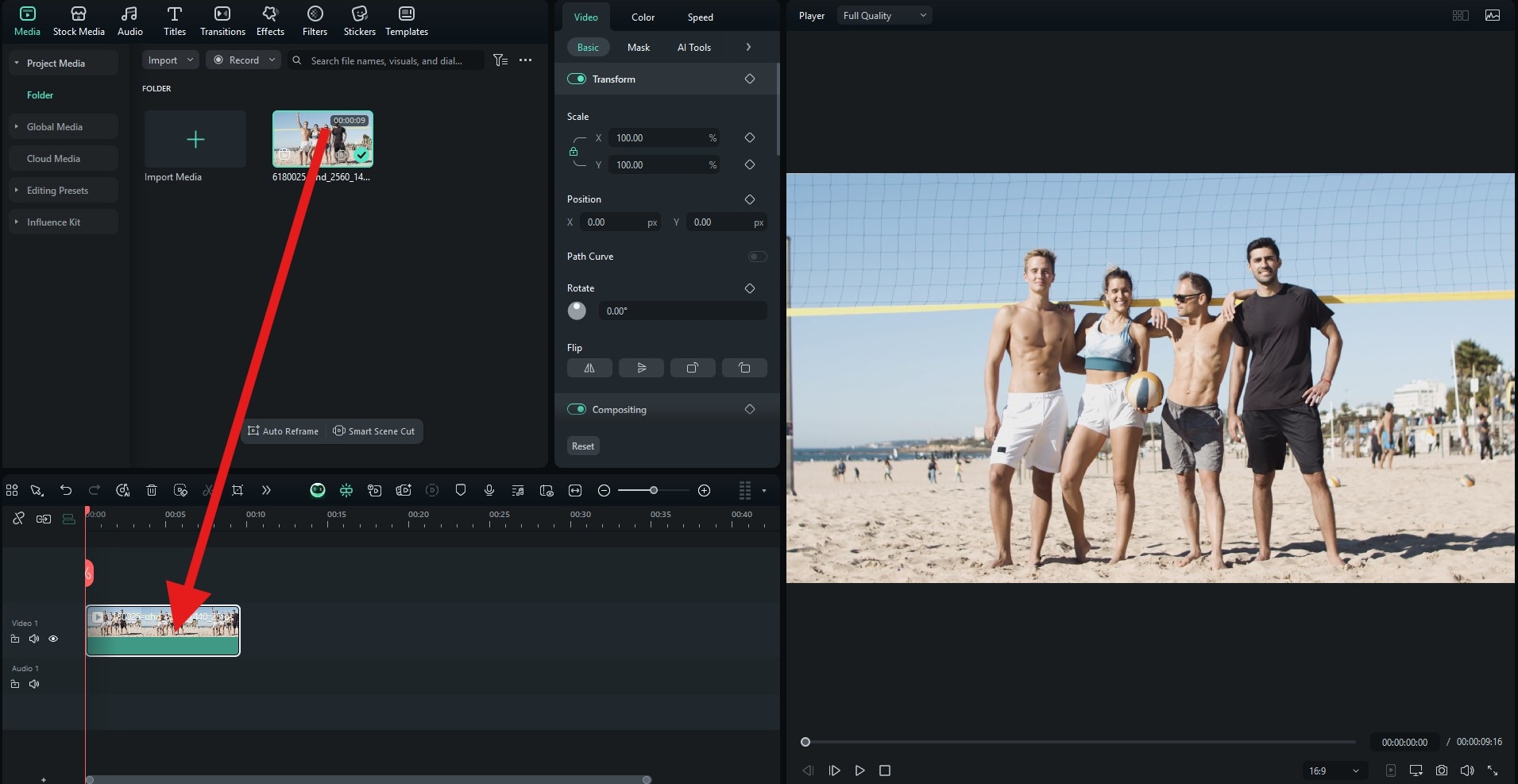Click the Auto Reframe button
Image resolution: width=1518 pixels, height=784 pixels.
(283, 431)
